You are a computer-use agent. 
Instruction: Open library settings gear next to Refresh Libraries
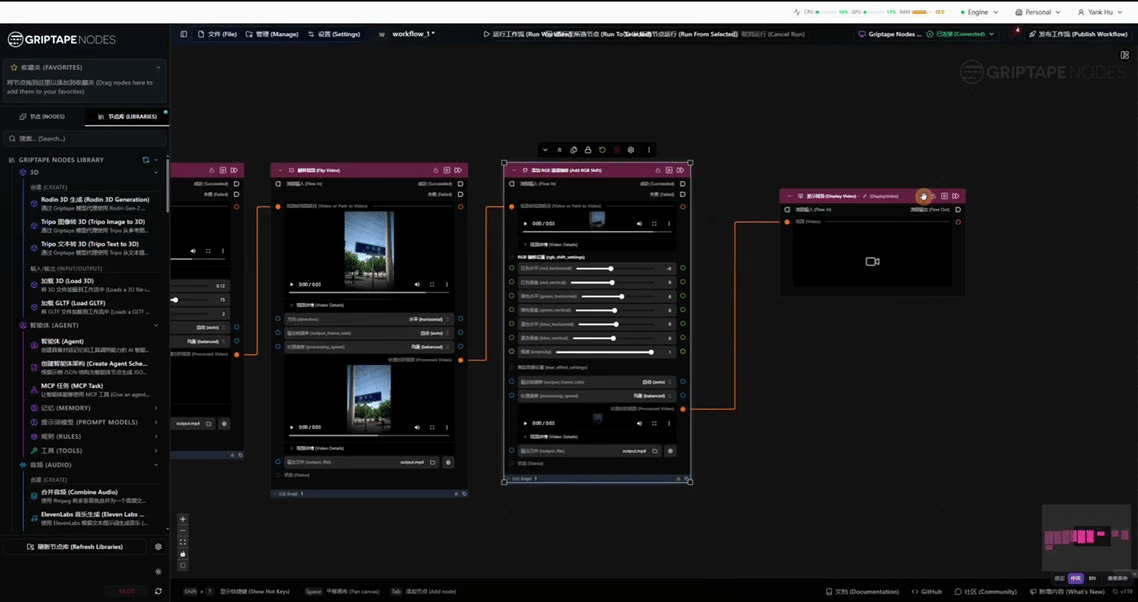click(x=158, y=547)
